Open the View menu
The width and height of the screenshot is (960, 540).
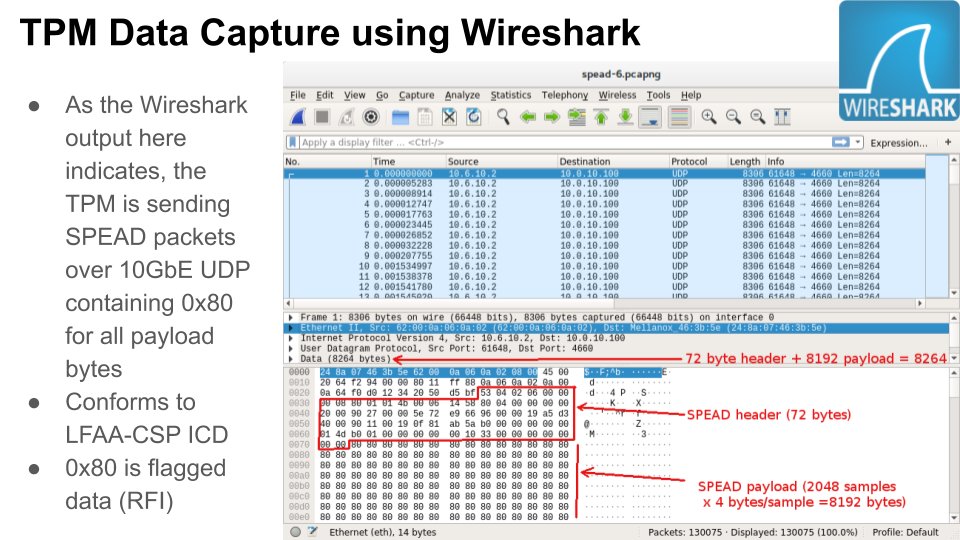coord(354,95)
